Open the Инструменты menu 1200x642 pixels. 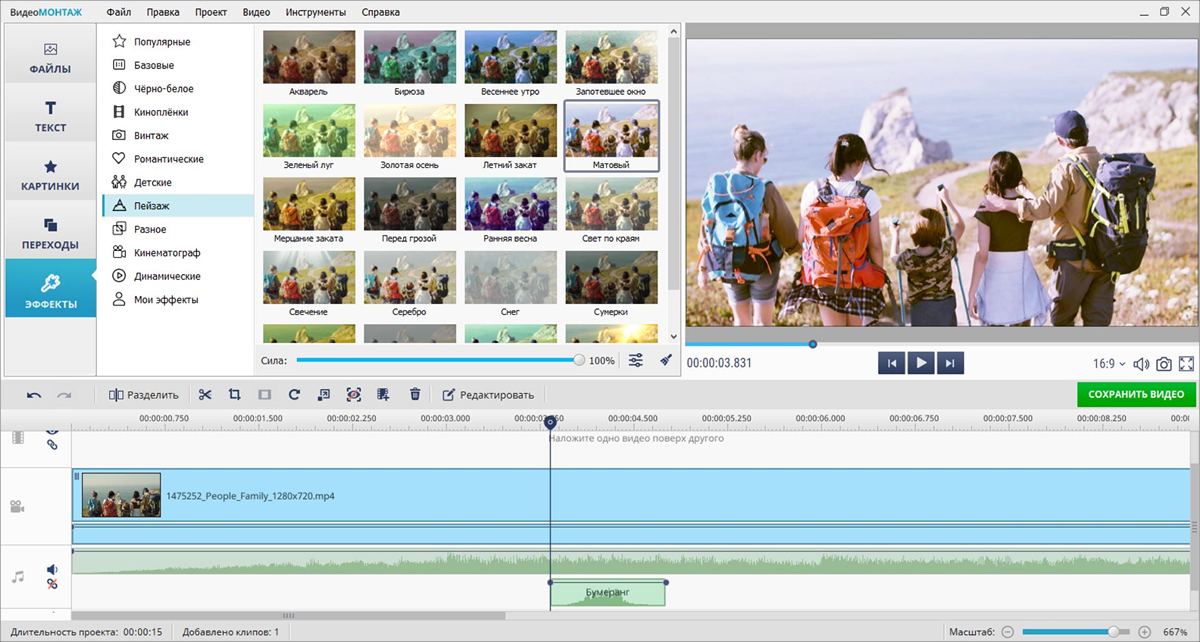315,12
